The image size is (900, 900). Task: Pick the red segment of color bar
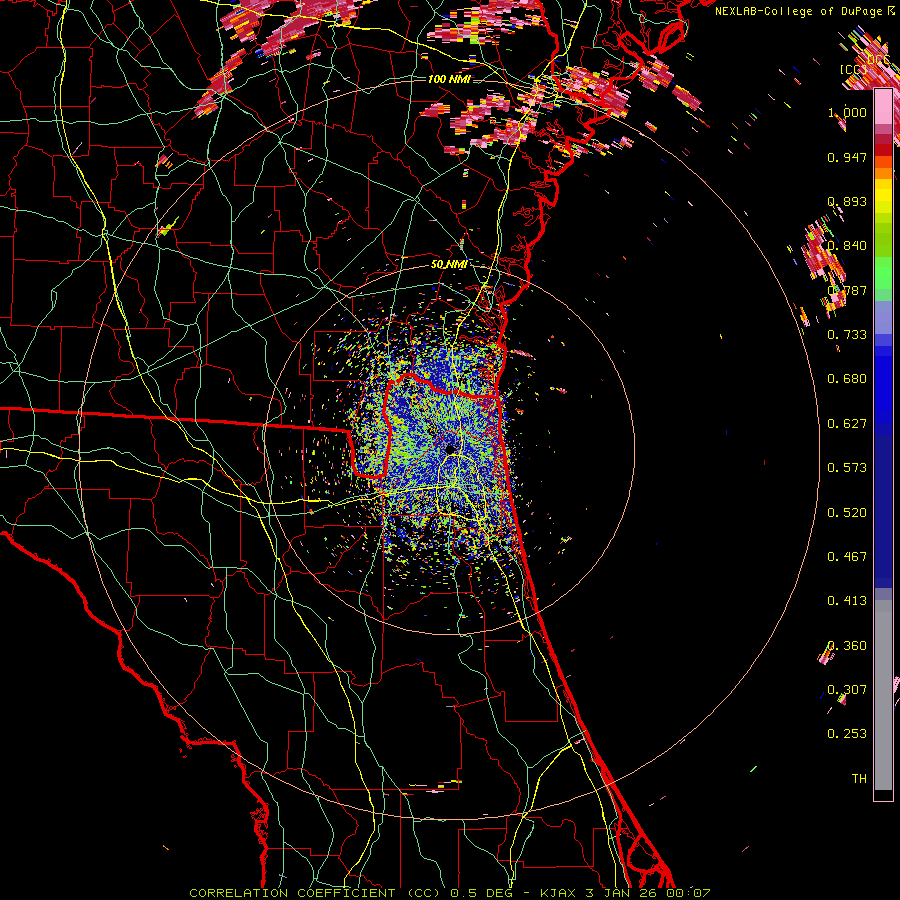coord(883,150)
